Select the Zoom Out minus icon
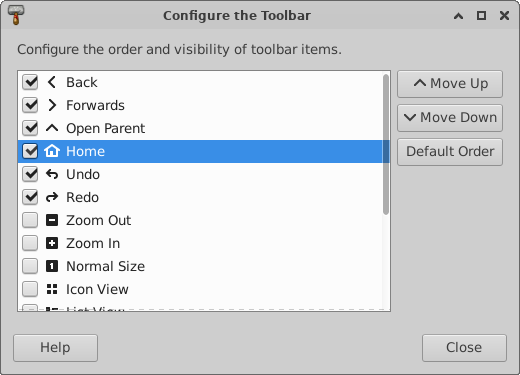Screen dimensions: 520x375 coord(52,220)
